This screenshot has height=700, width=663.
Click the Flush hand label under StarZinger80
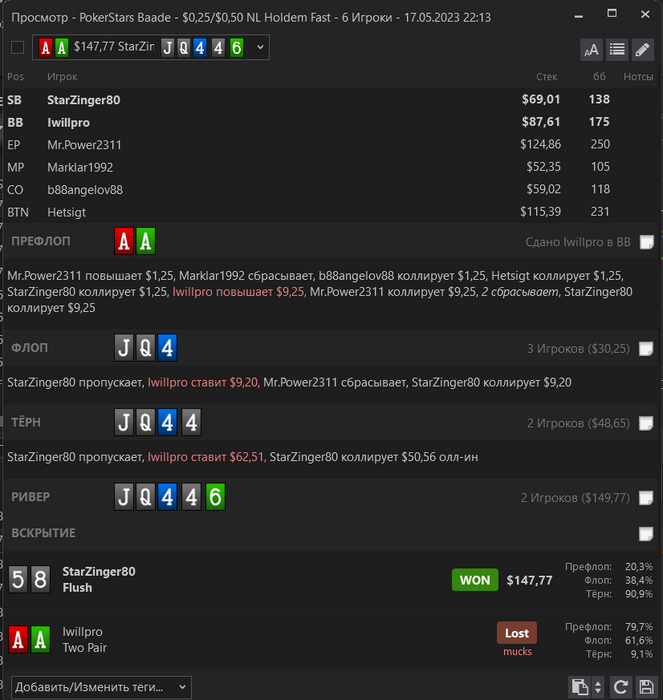point(77,588)
